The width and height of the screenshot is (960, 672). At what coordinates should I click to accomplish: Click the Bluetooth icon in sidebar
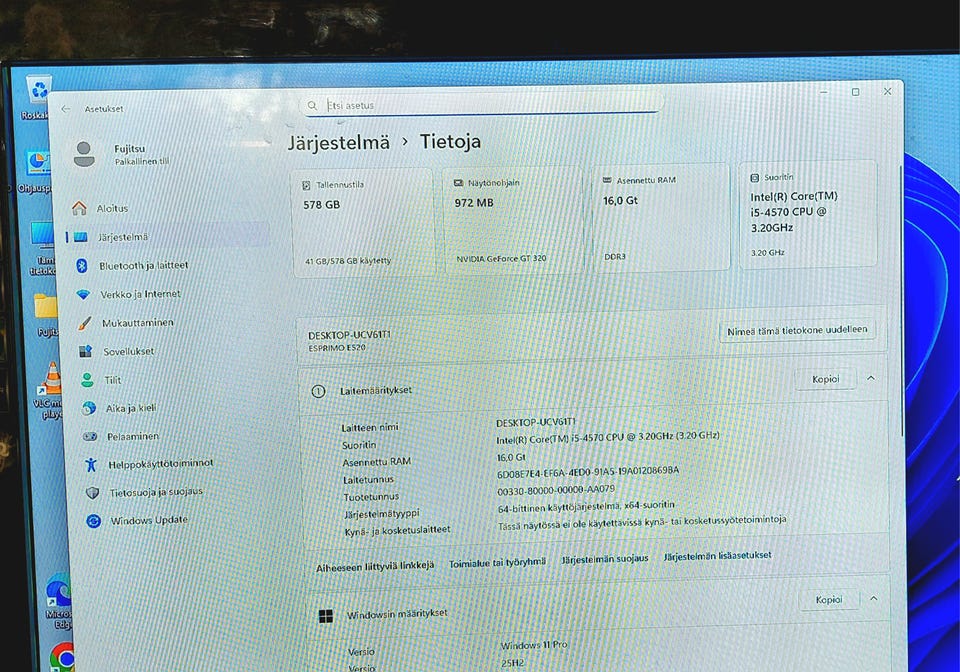(x=81, y=265)
